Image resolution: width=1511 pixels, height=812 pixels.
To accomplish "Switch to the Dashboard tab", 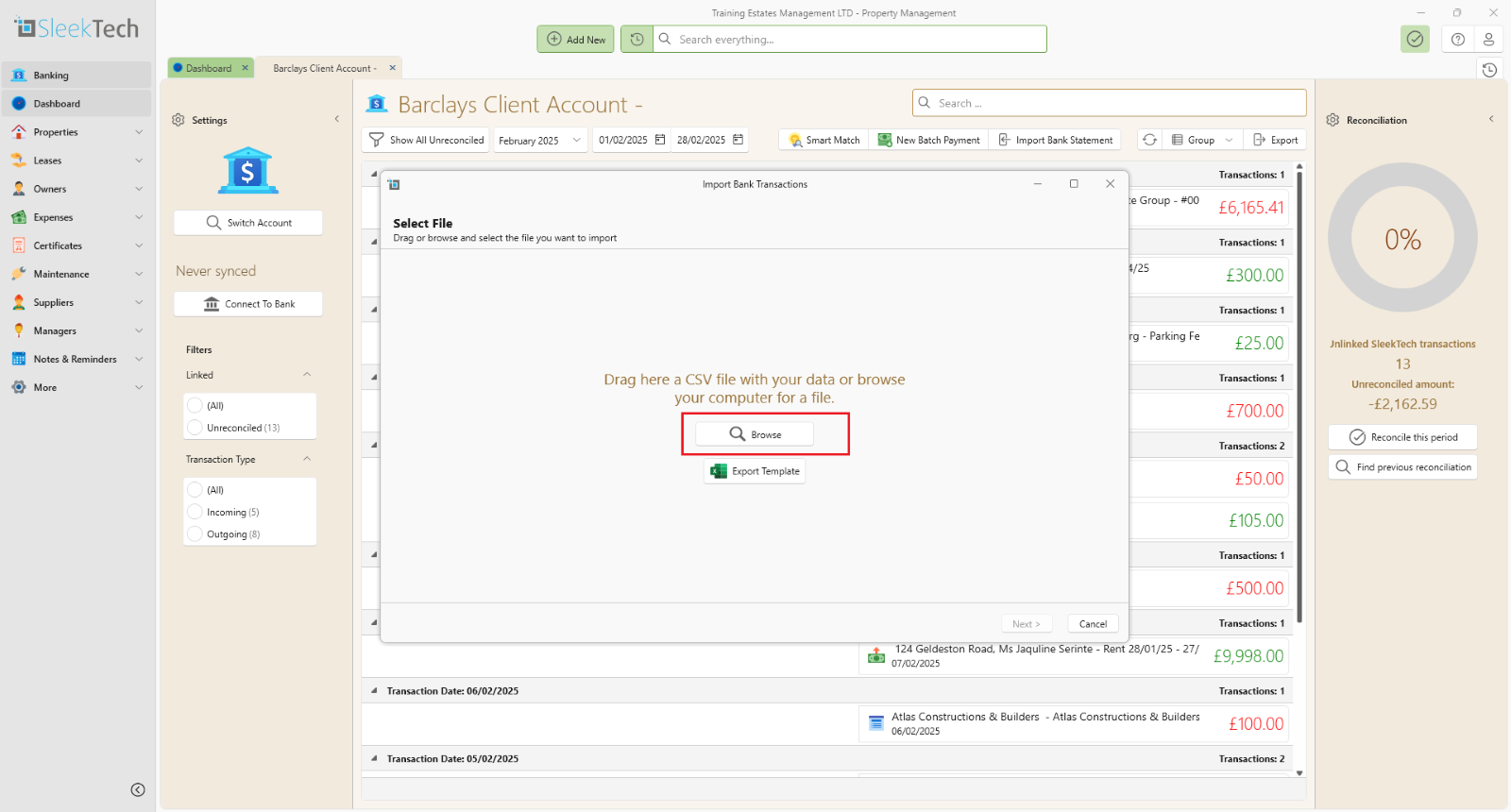I will [x=209, y=68].
